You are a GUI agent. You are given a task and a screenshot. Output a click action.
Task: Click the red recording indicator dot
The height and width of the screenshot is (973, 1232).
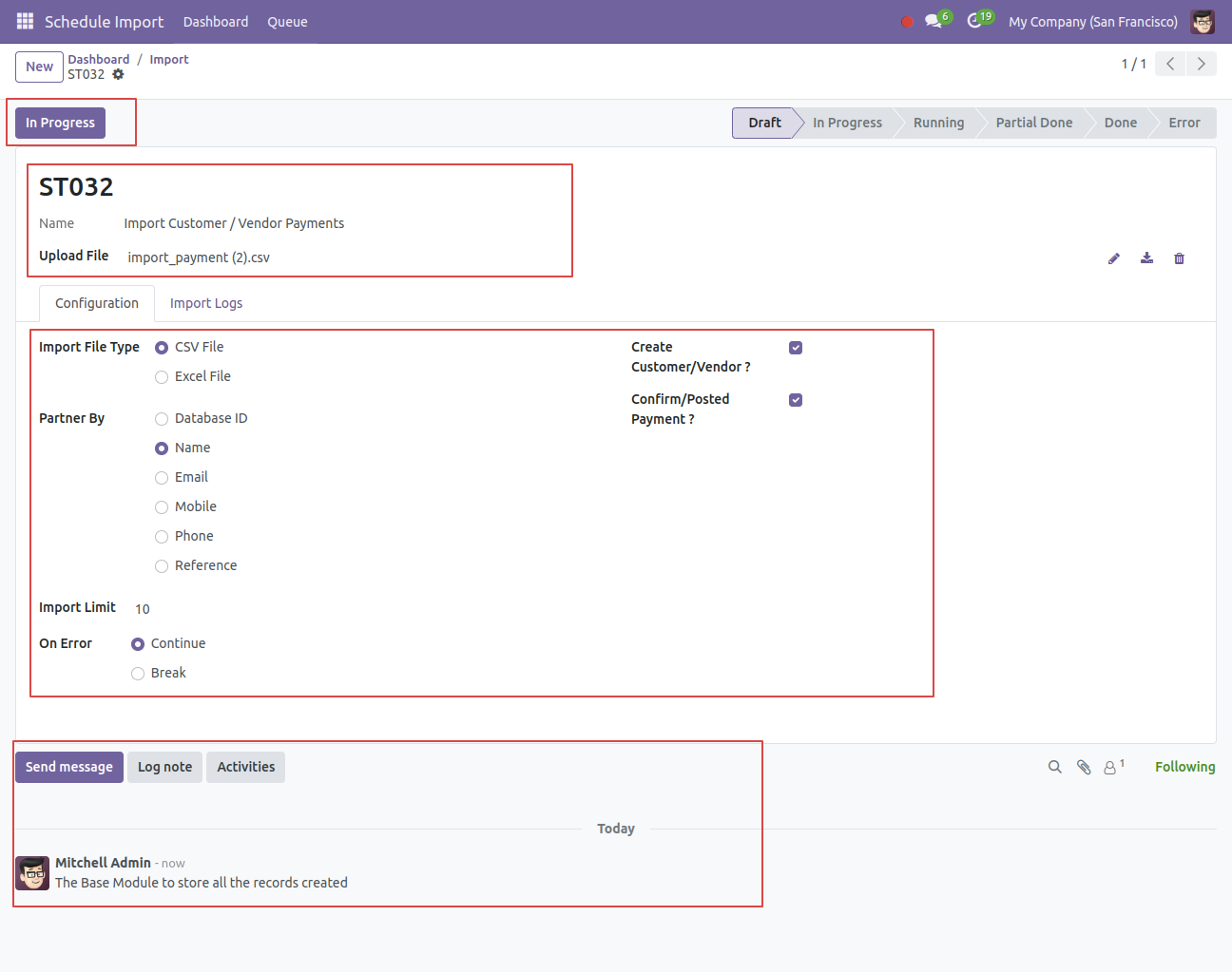pyautogui.click(x=907, y=22)
